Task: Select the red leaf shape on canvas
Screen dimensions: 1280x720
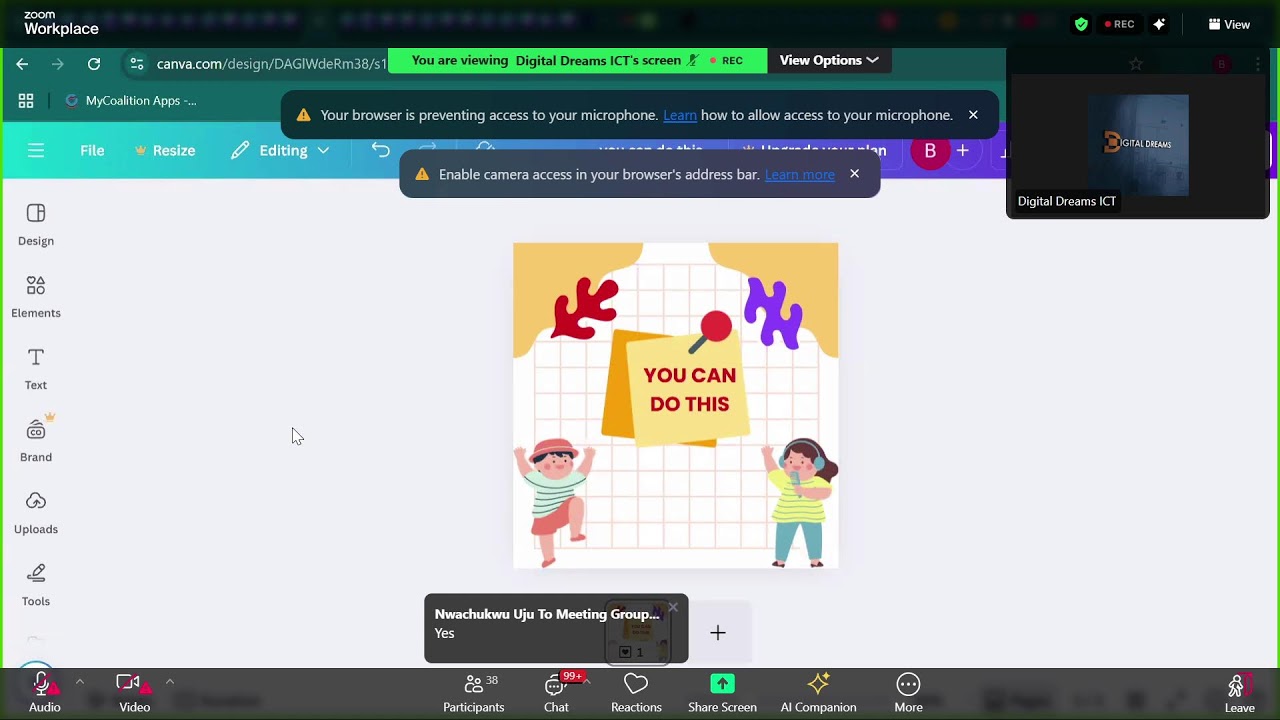Action: pyautogui.click(x=585, y=308)
